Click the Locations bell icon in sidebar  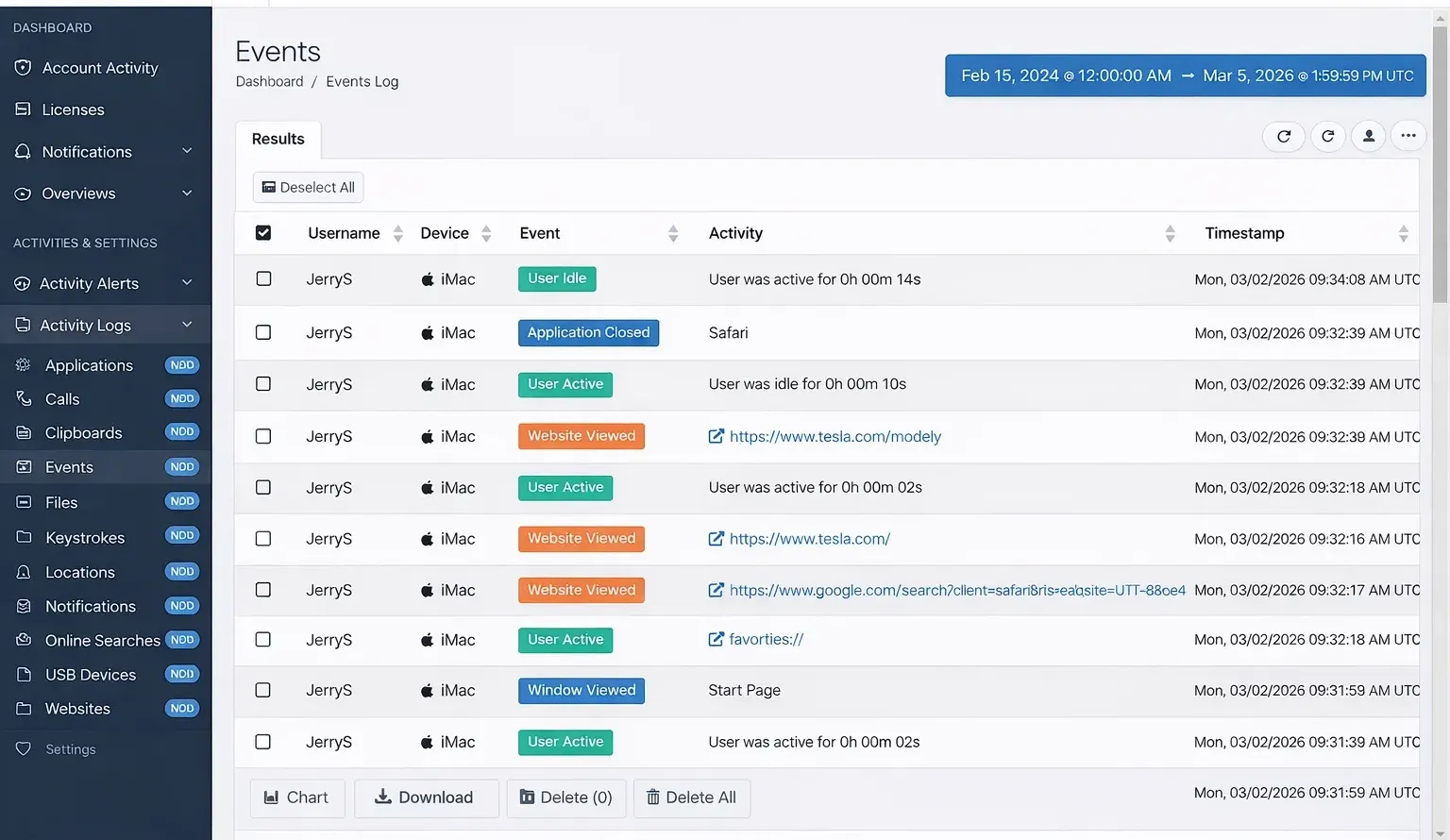coord(24,572)
